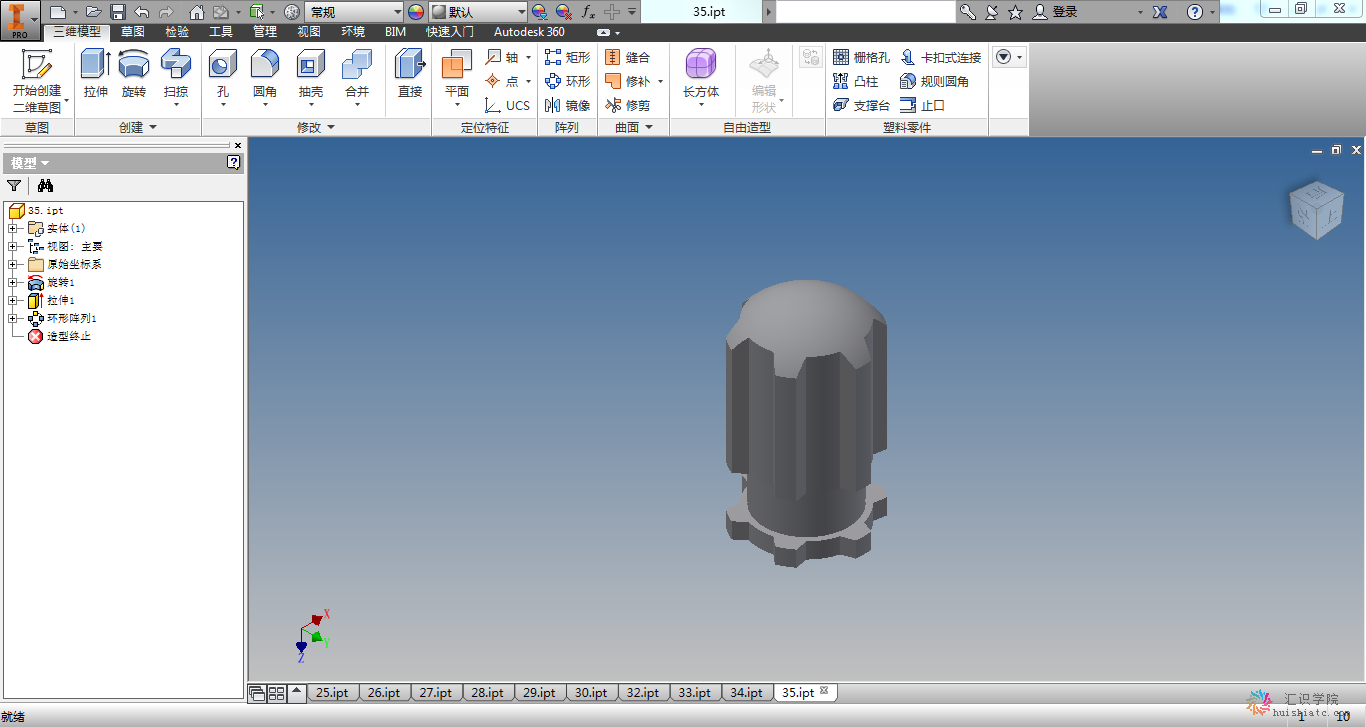Click the Undo arrow in quick access toolbar
Screen dimensions: 1366x727
142,12
